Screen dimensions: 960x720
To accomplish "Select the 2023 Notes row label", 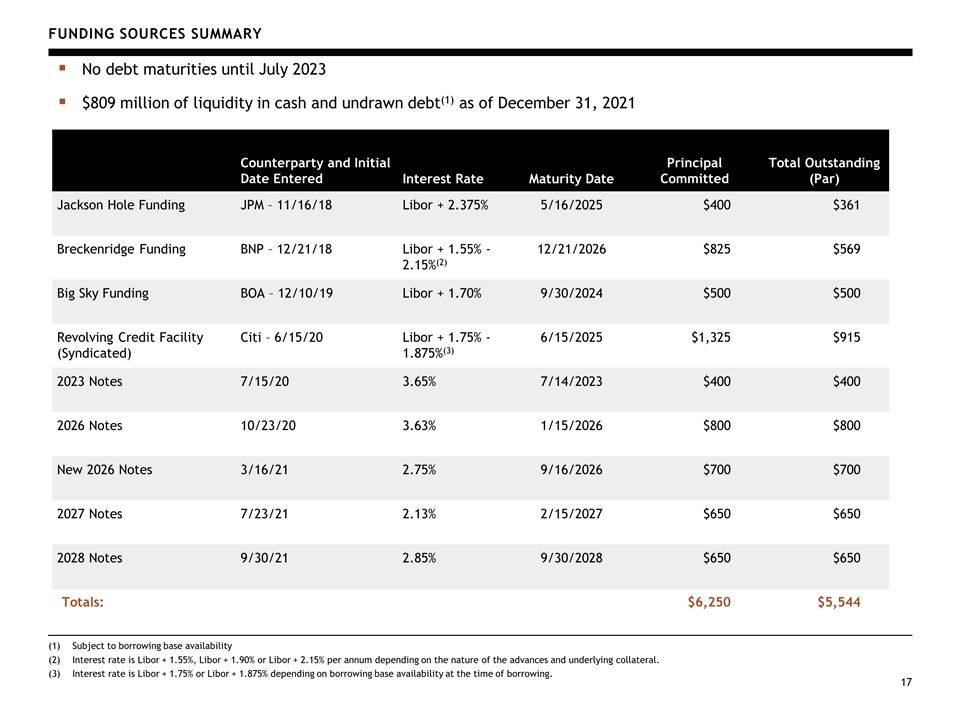I will point(89,381).
